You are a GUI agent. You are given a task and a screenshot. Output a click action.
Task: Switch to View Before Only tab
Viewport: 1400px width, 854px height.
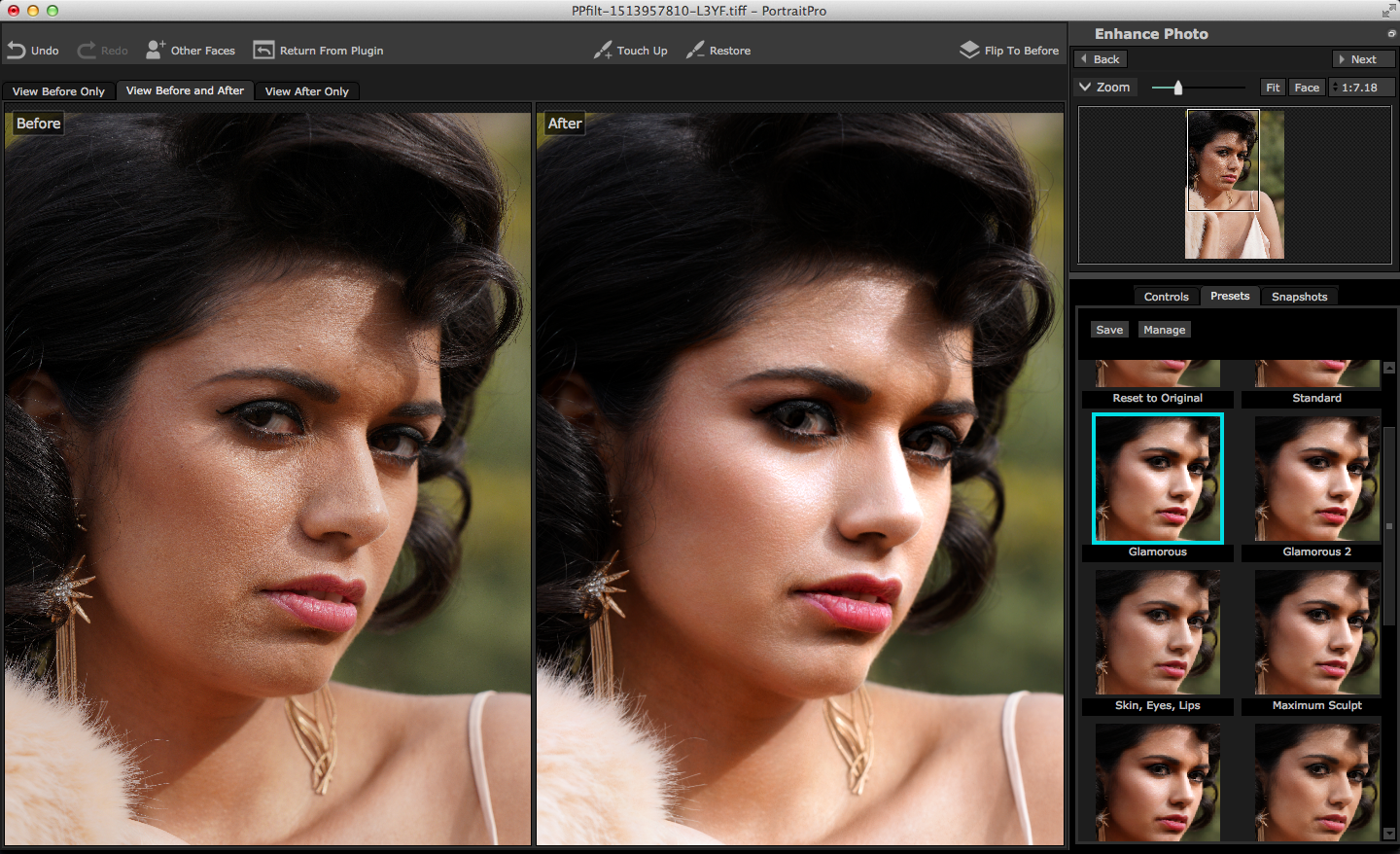coord(58,91)
